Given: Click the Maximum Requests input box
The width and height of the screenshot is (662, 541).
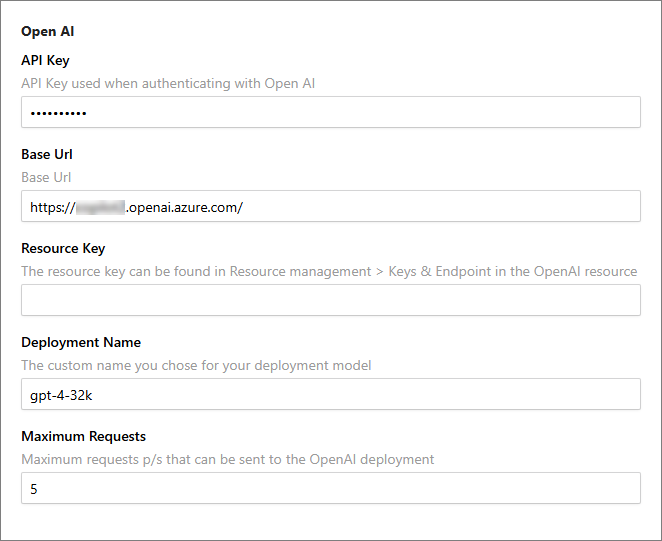Looking at the screenshot, I should [331, 488].
